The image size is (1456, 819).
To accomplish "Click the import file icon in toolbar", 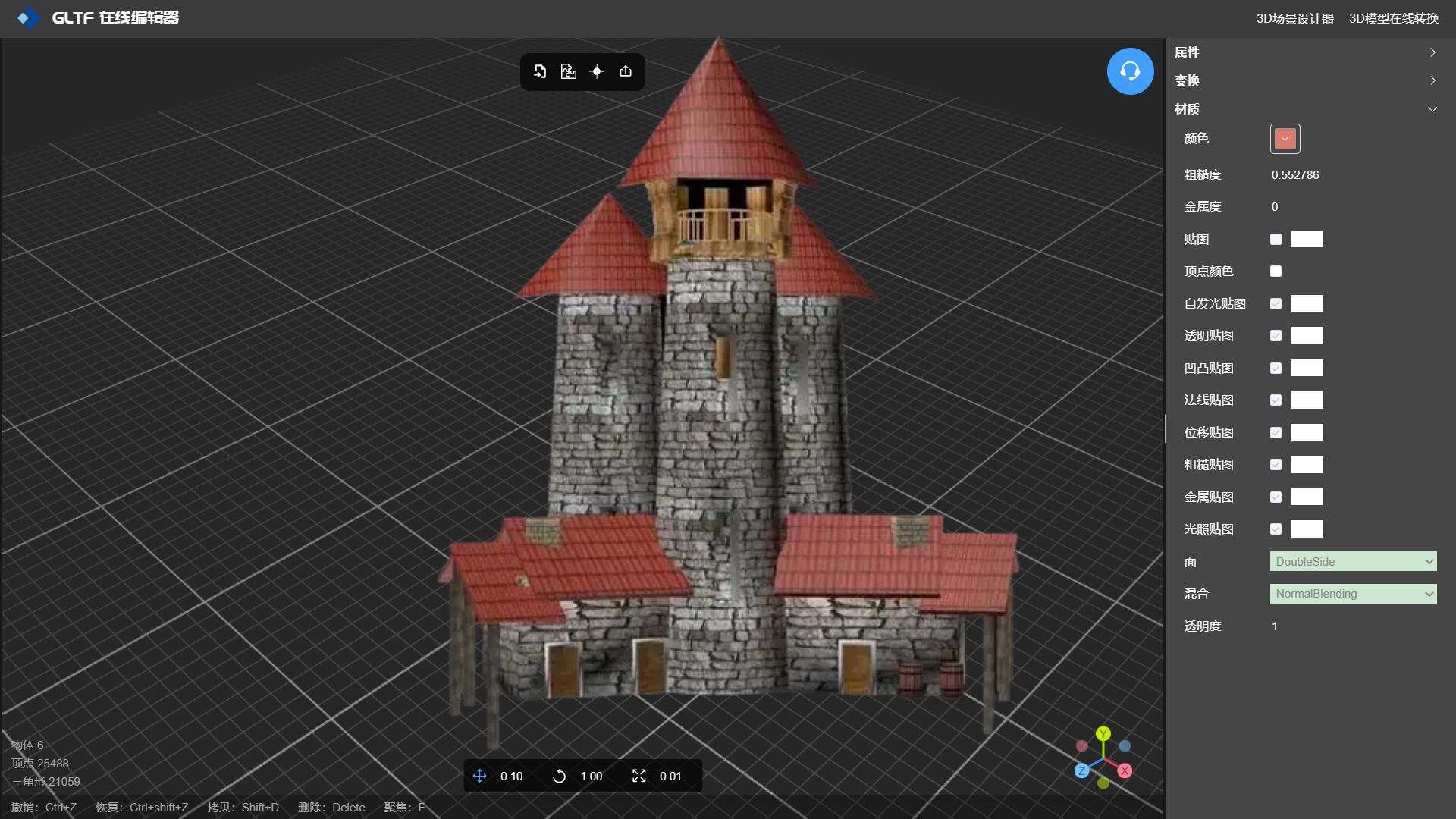I will (540, 71).
